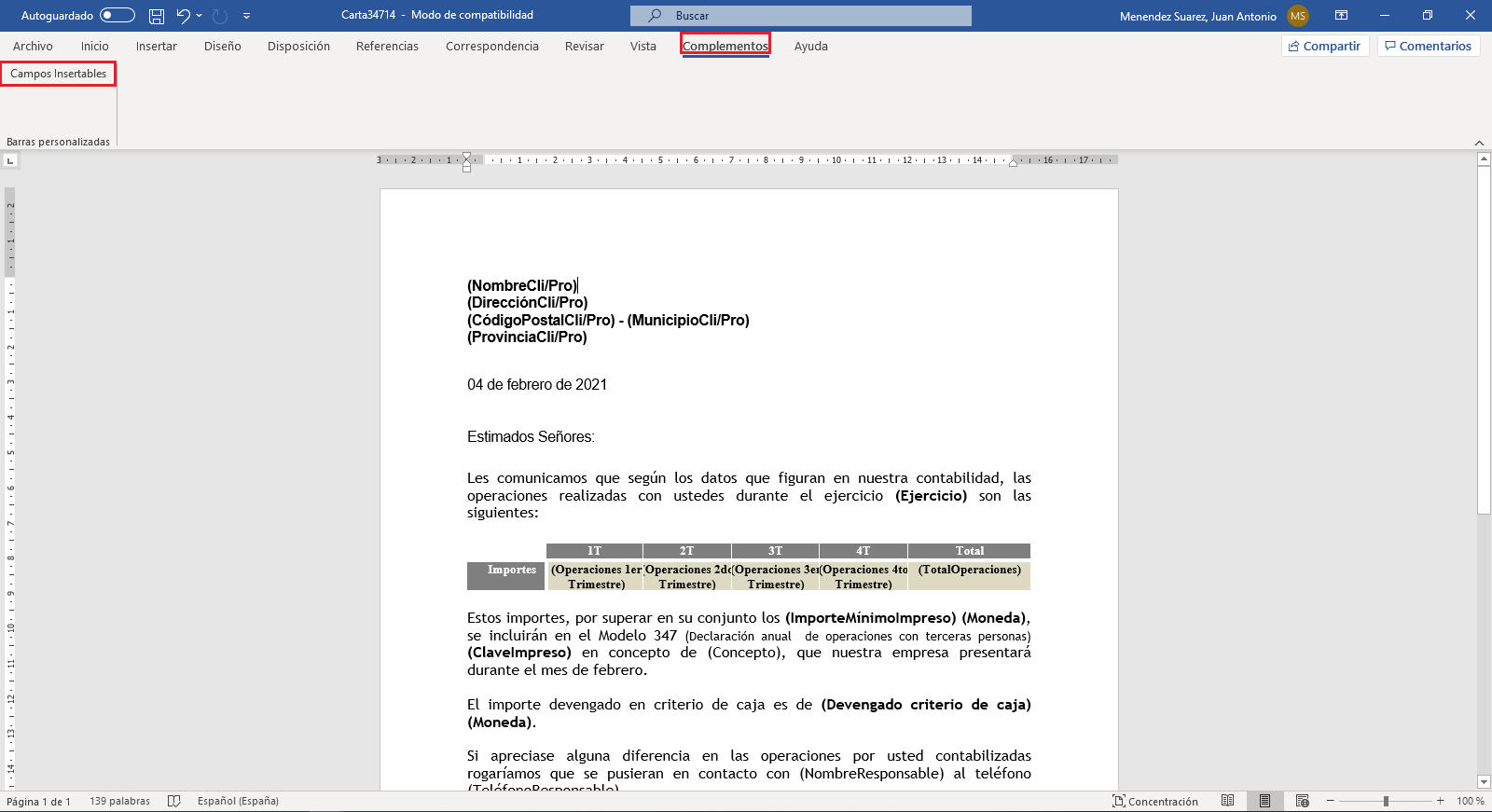Switch to the Insertar tab
The width and height of the screenshot is (1492, 812).
[156, 46]
